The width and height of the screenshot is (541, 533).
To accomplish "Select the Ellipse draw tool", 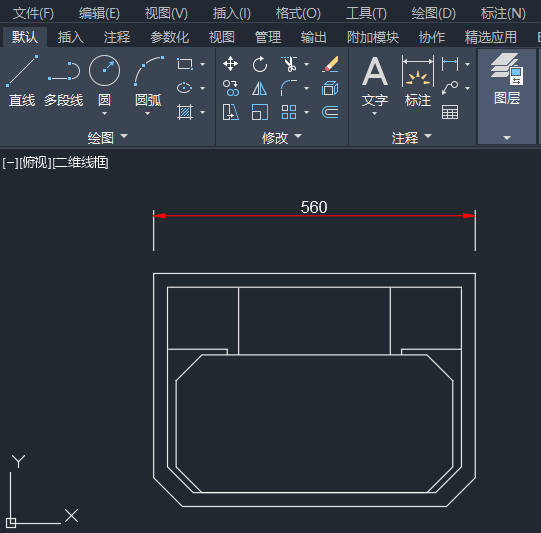I will [185, 88].
